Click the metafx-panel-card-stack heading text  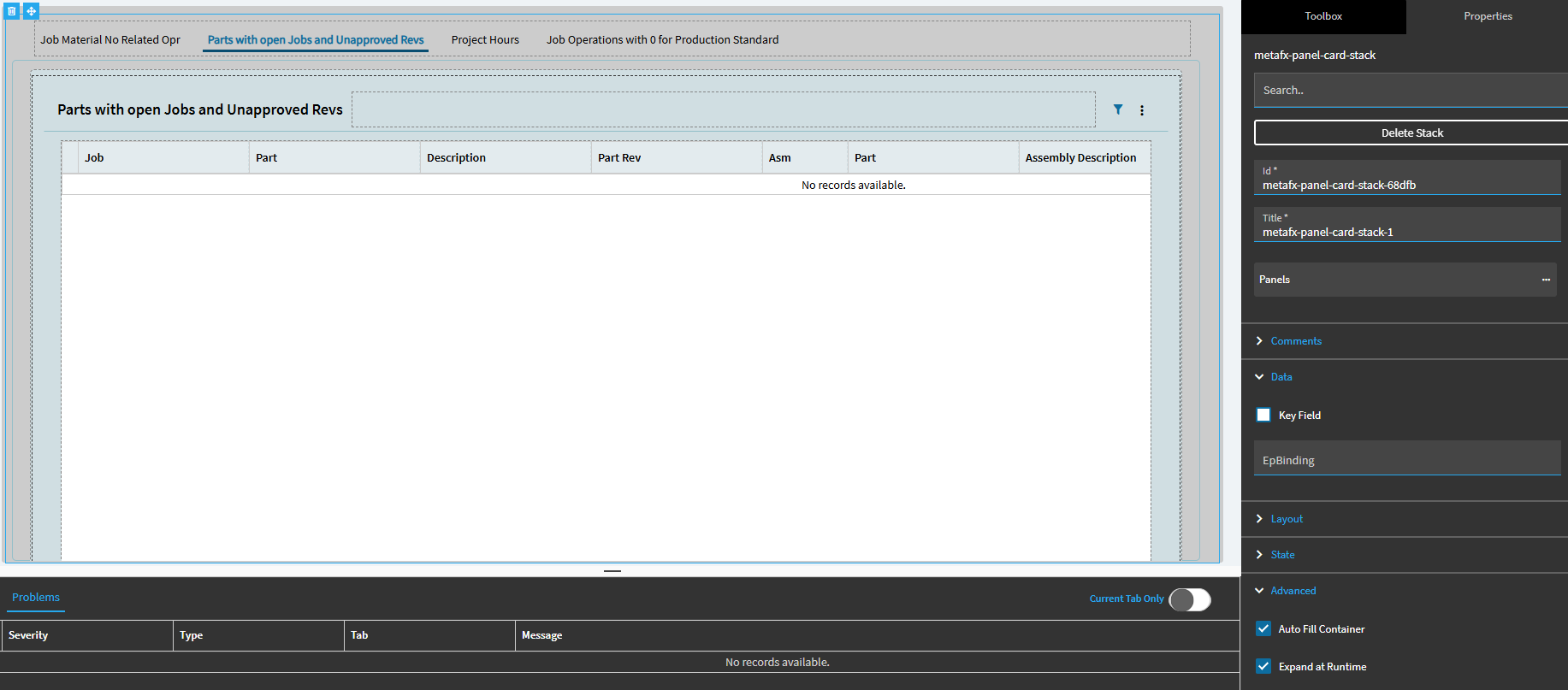pyautogui.click(x=1315, y=55)
